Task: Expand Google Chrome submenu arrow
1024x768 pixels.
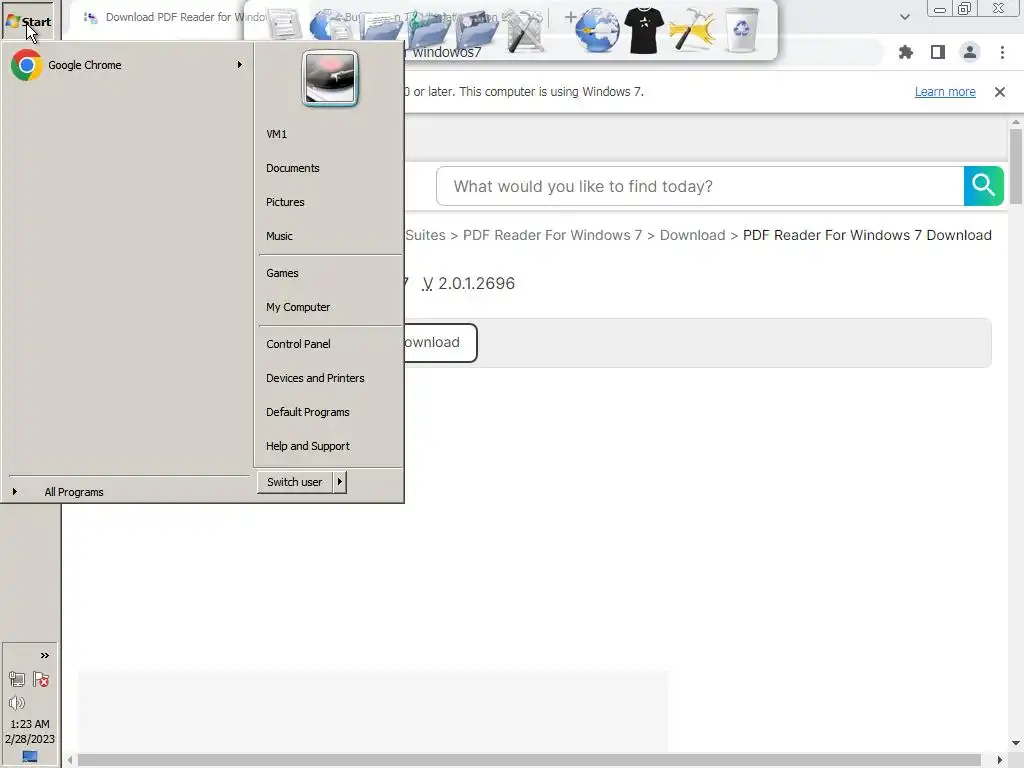Action: pyautogui.click(x=240, y=65)
